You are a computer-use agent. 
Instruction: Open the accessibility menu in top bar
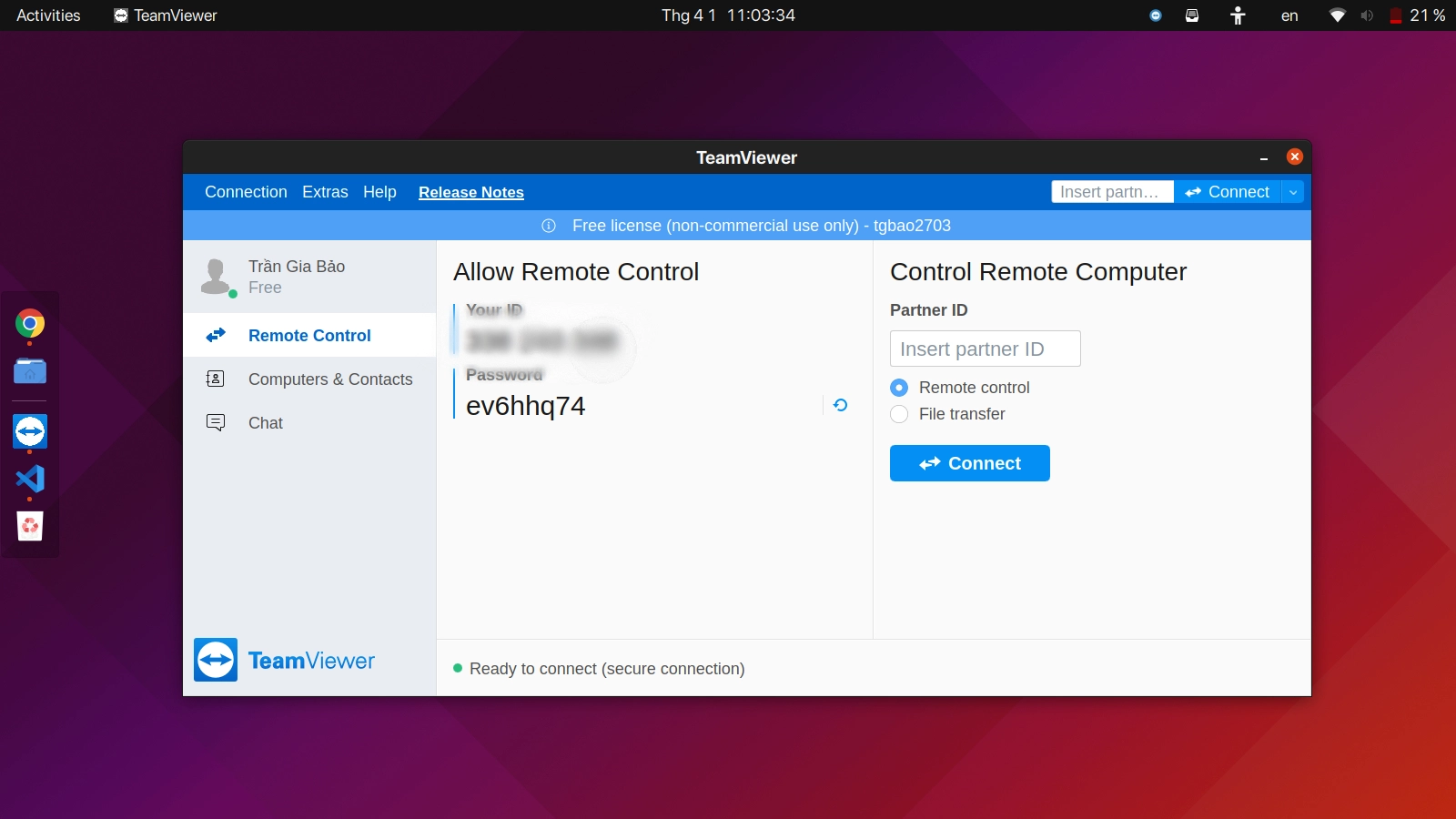pos(1238,15)
